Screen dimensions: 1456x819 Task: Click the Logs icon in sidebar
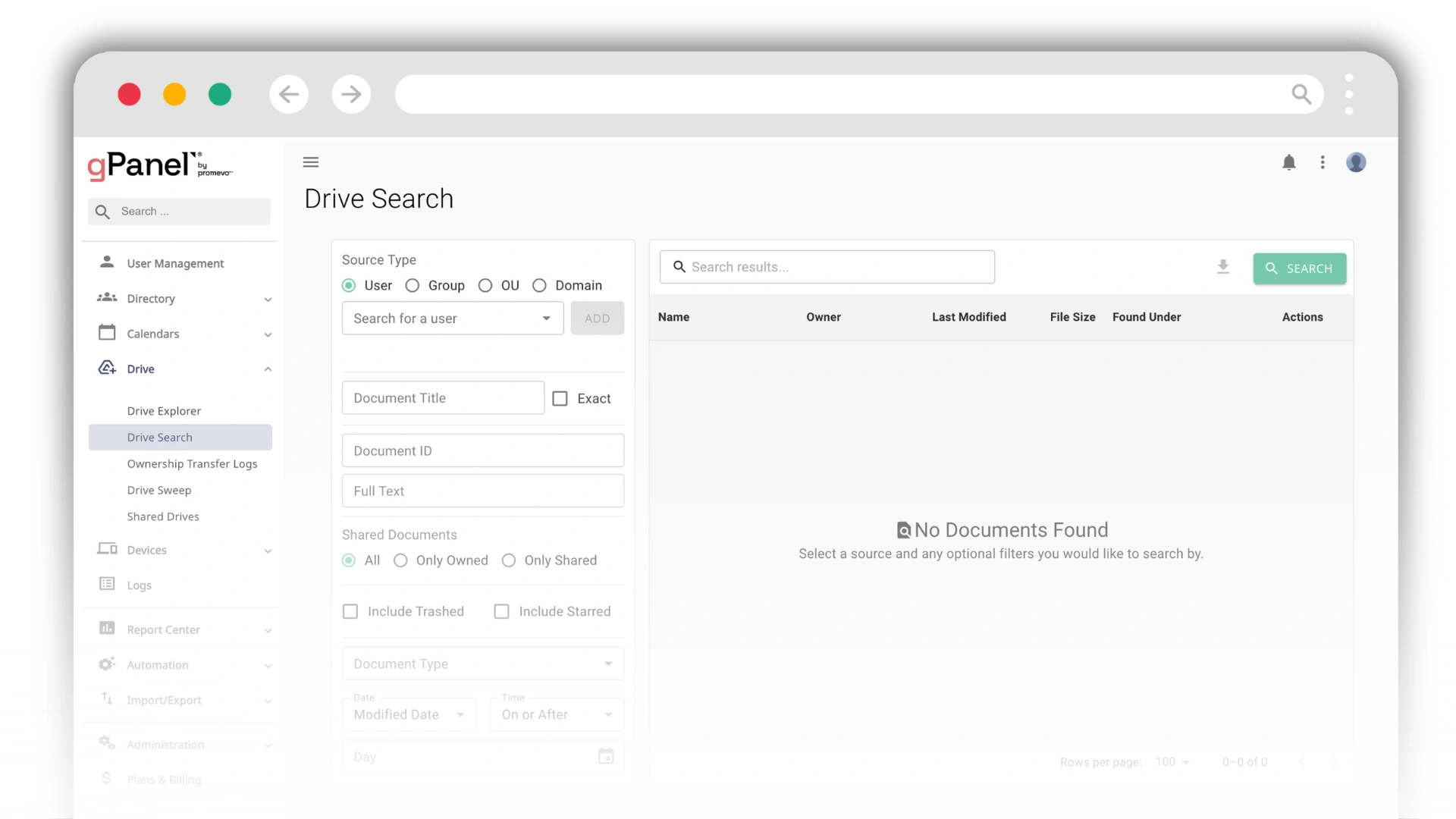(x=107, y=584)
